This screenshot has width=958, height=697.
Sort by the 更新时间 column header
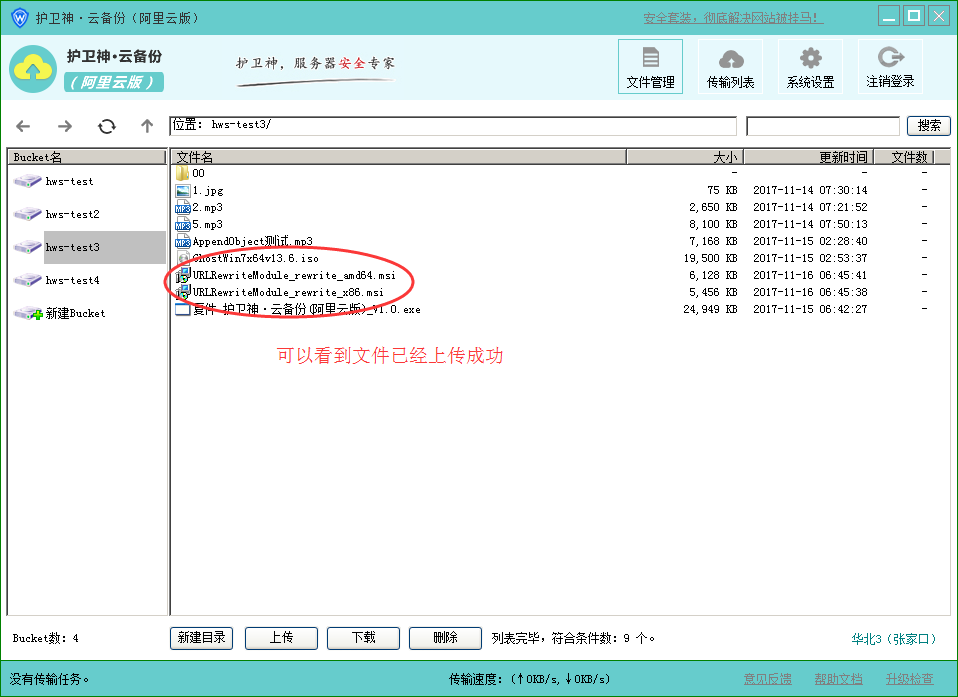[x=808, y=157]
